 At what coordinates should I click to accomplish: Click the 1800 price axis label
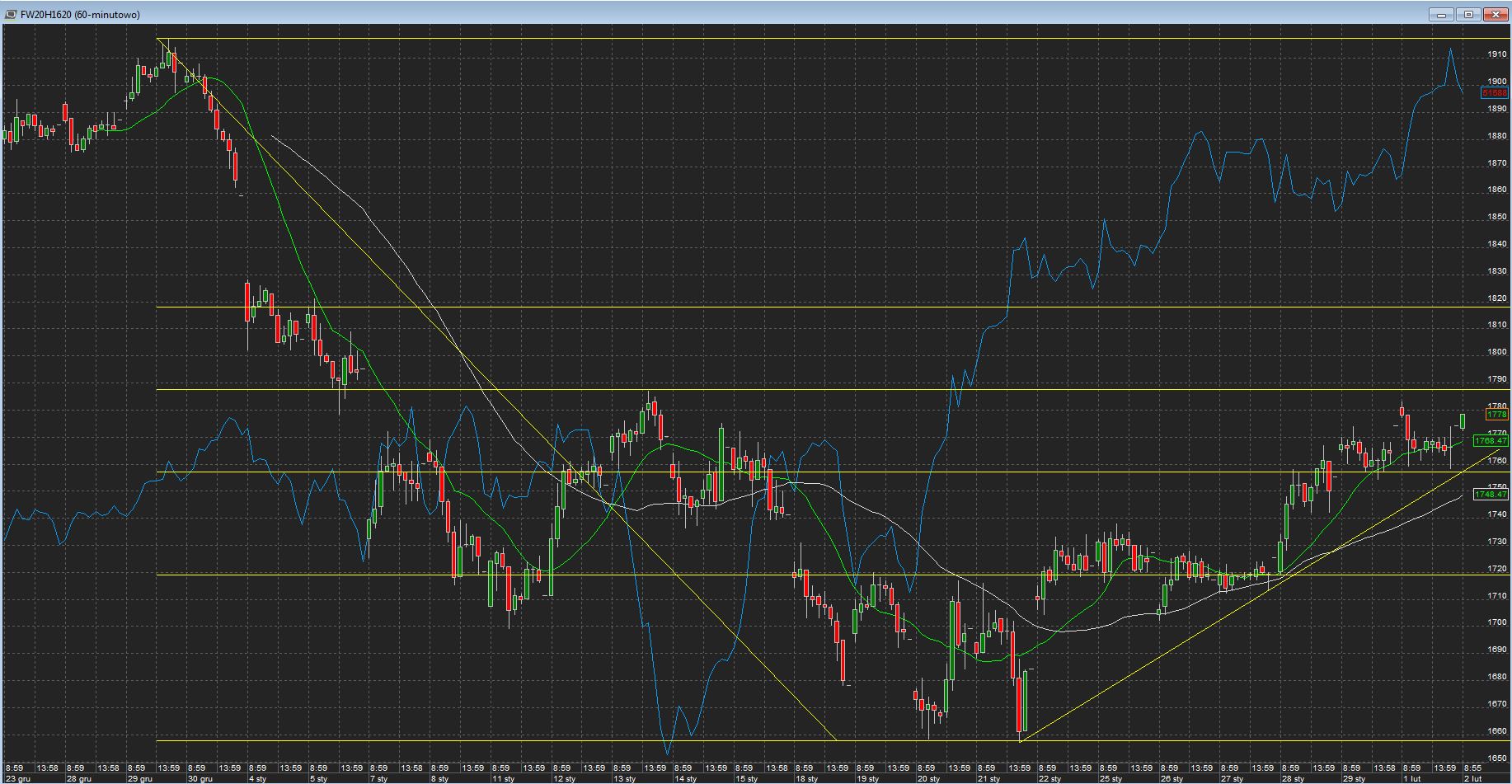(x=1497, y=352)
